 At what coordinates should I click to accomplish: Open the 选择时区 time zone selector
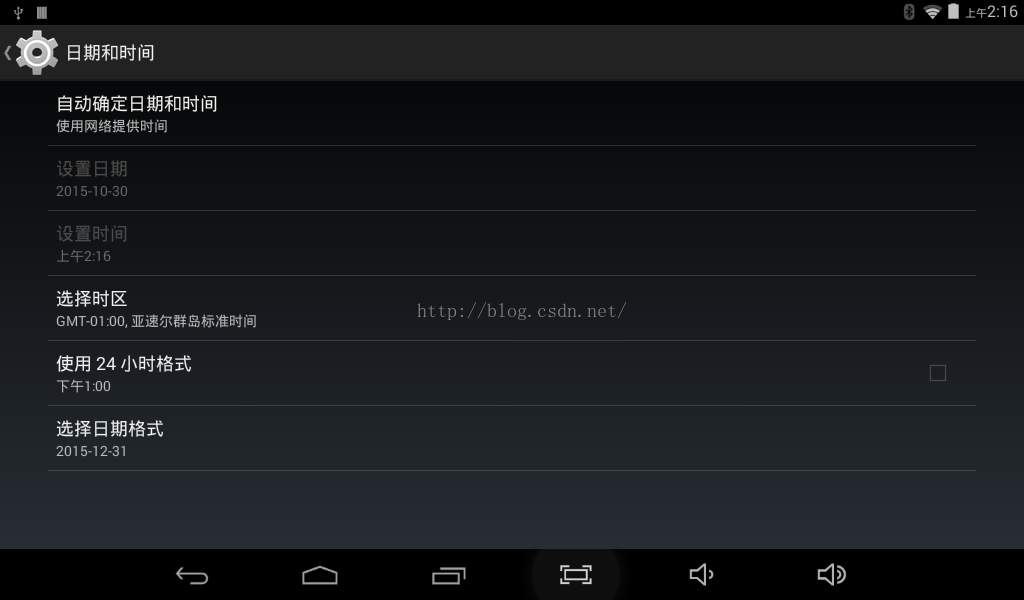512,308
